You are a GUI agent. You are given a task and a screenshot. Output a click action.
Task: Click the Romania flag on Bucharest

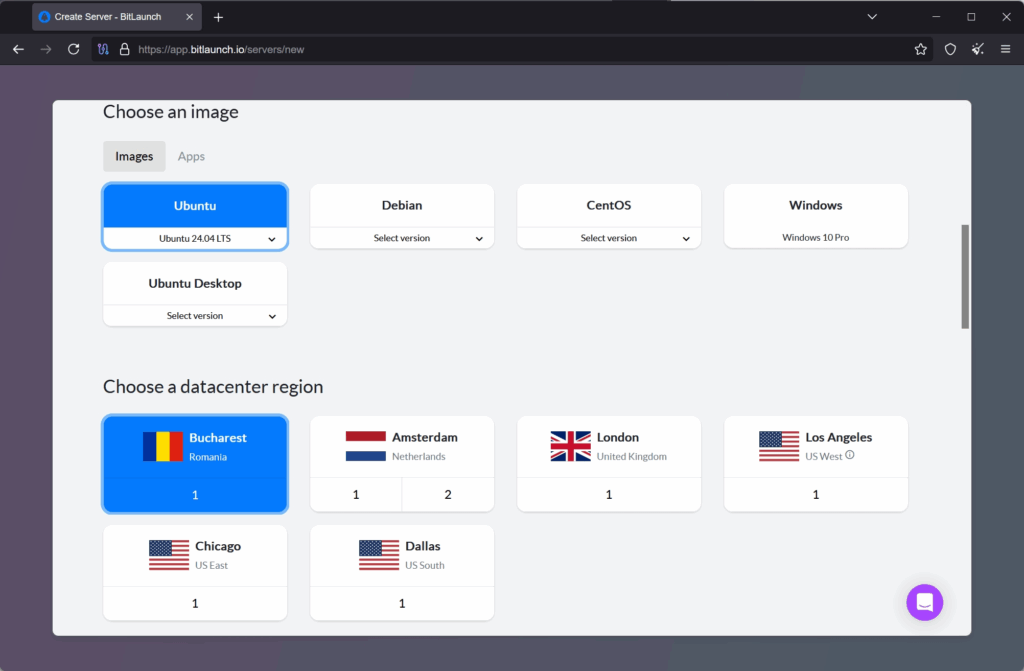[163, 446]
